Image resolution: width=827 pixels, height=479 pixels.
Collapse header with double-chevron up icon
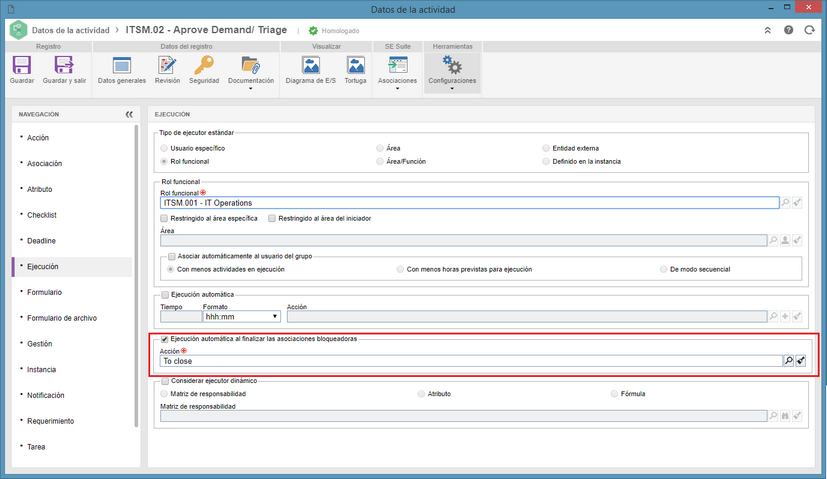[x=767, y=30]
